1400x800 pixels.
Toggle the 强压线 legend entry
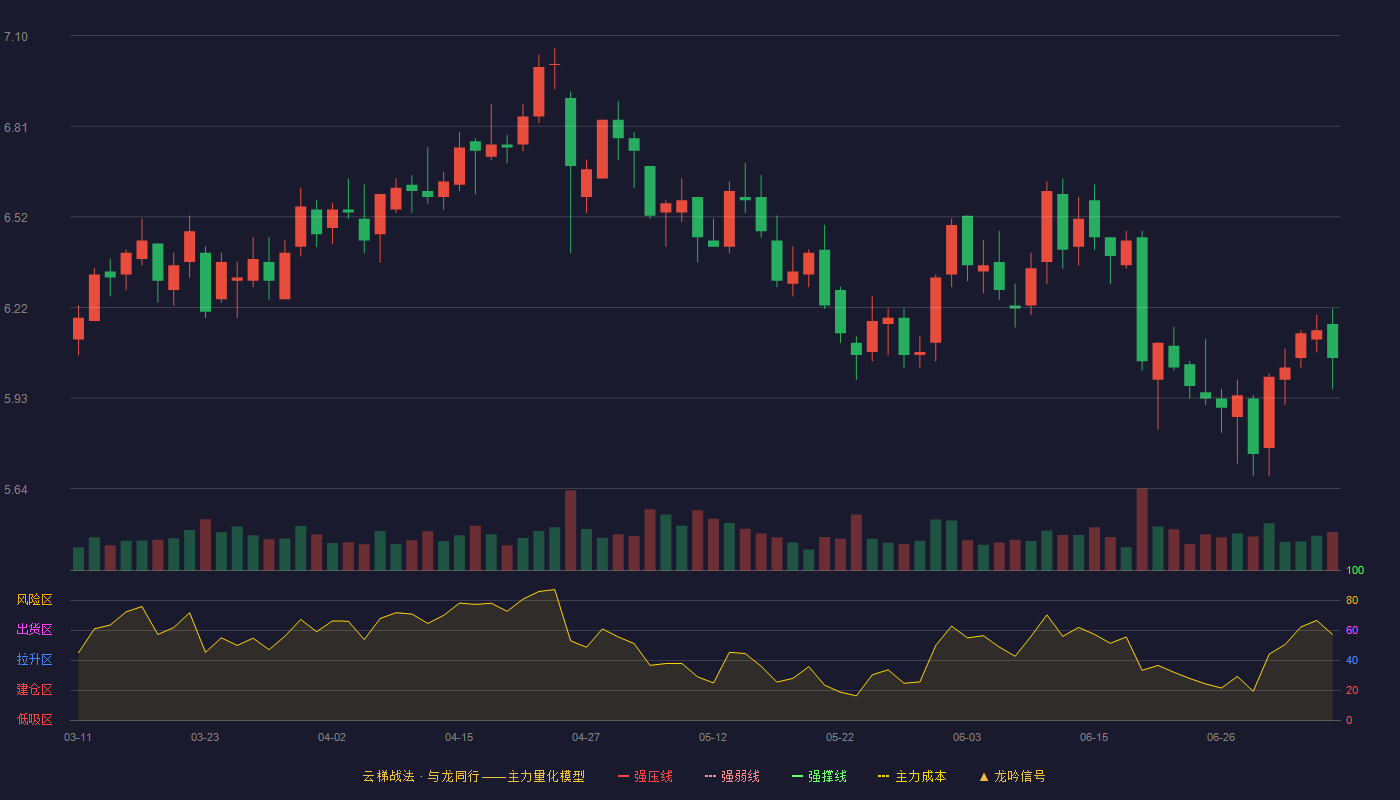coord(645,776)
